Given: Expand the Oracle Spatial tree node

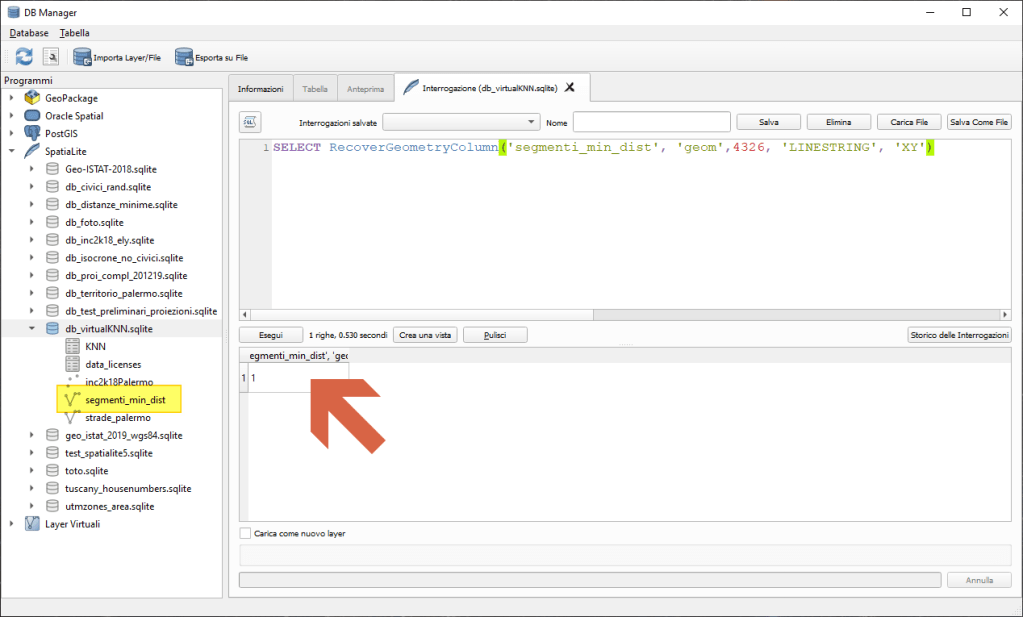Looking at the screenshot, I should coord(12,116).
